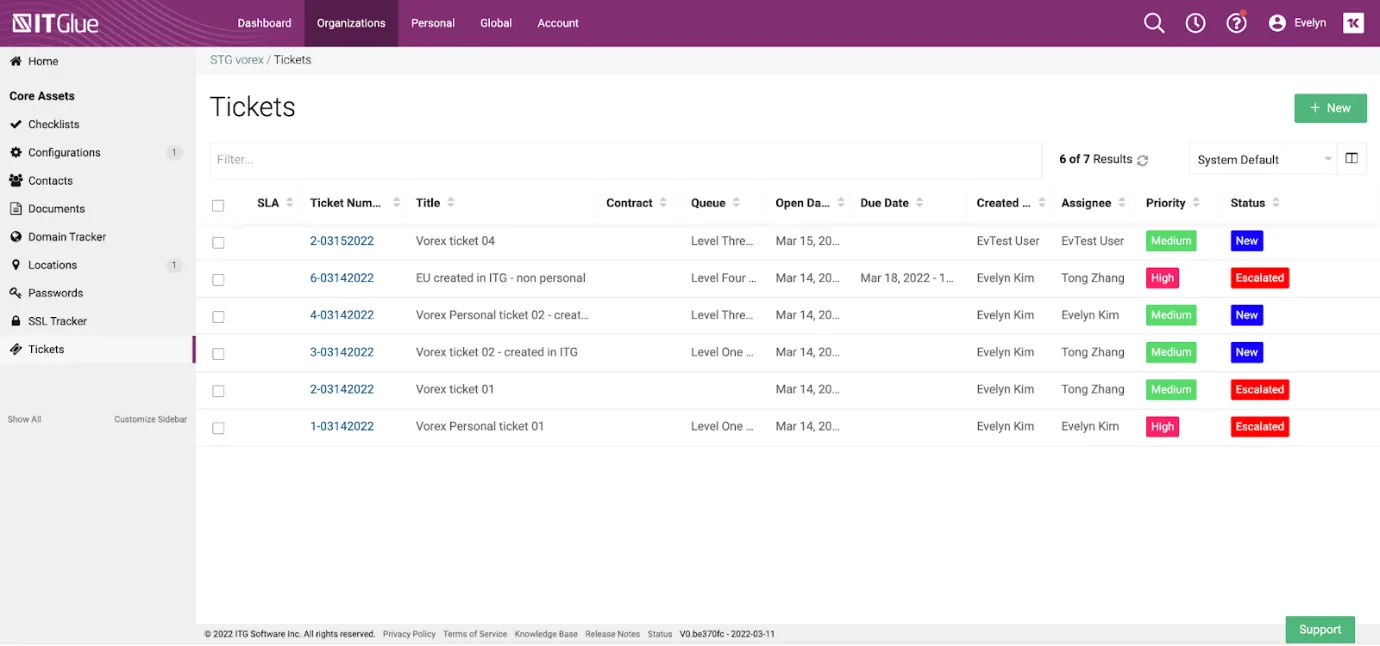Open the Evelyn user profile icon
Image resolution: width=1380 pixels, height=646 pixels.
(1277, 23)
